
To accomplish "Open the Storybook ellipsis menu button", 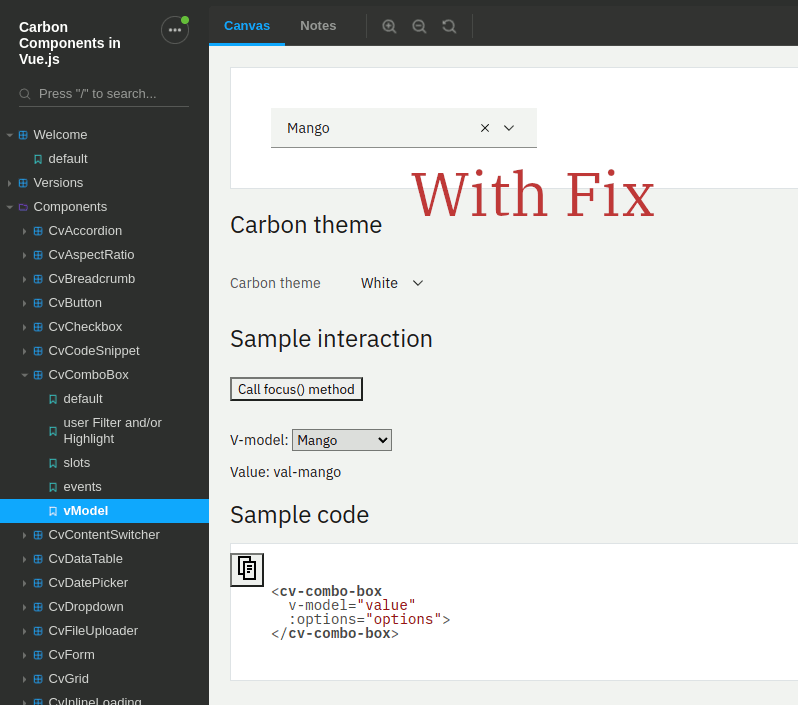I will tap(175, 30).
